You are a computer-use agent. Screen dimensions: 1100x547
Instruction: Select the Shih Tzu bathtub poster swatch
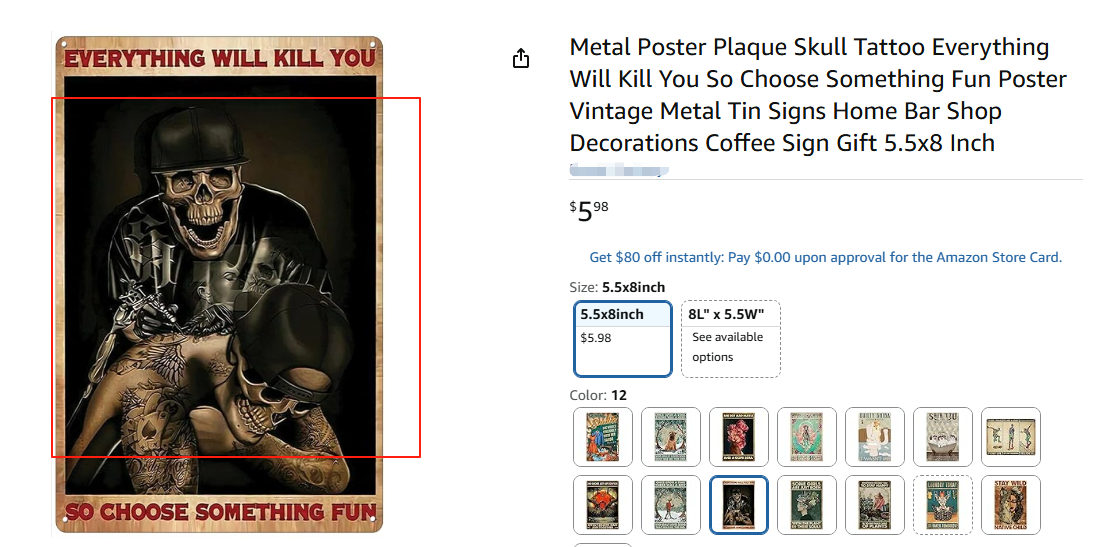[x=942, y=437]
